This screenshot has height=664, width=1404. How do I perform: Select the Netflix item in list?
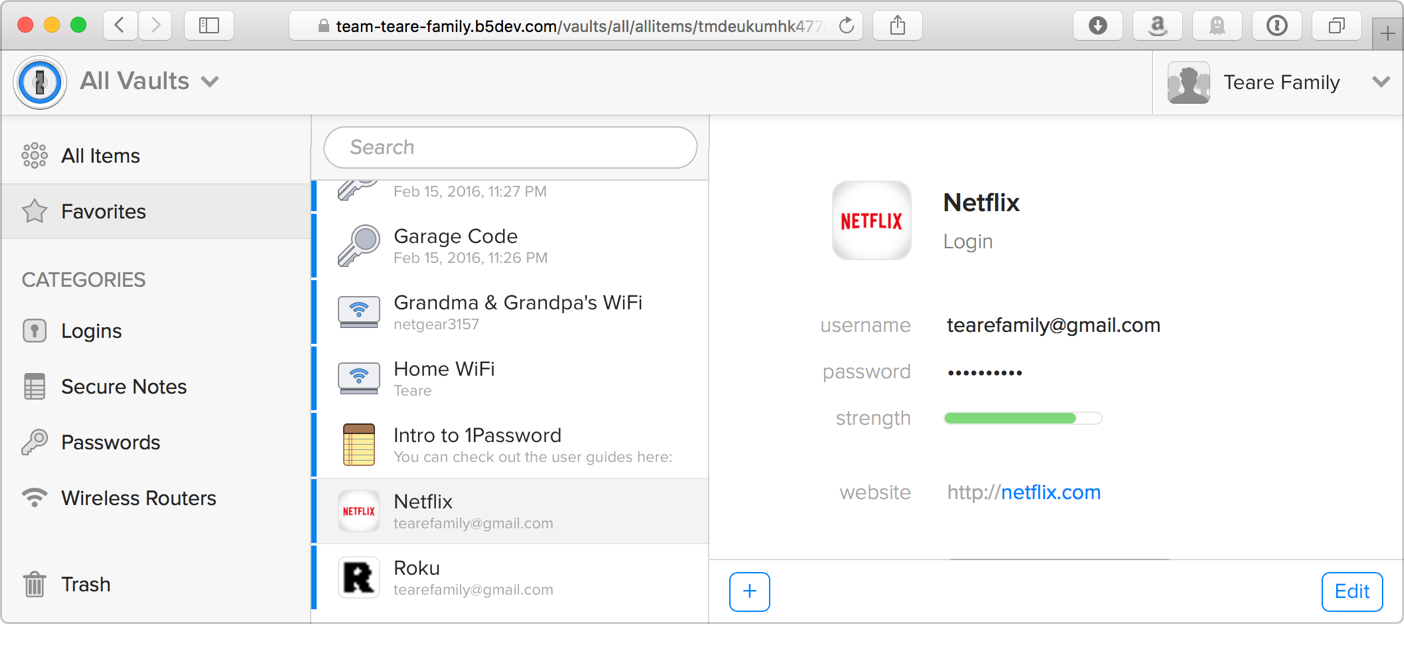[511, 511]
